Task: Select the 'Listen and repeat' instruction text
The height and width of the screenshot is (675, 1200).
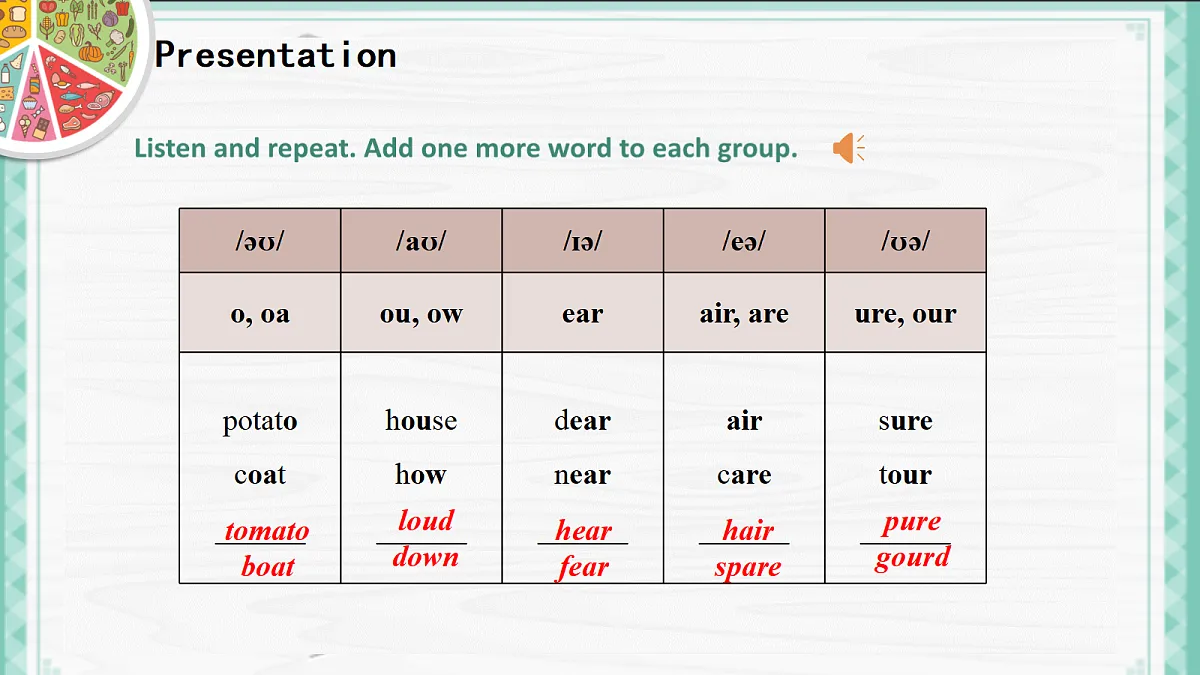Action: 466,149
